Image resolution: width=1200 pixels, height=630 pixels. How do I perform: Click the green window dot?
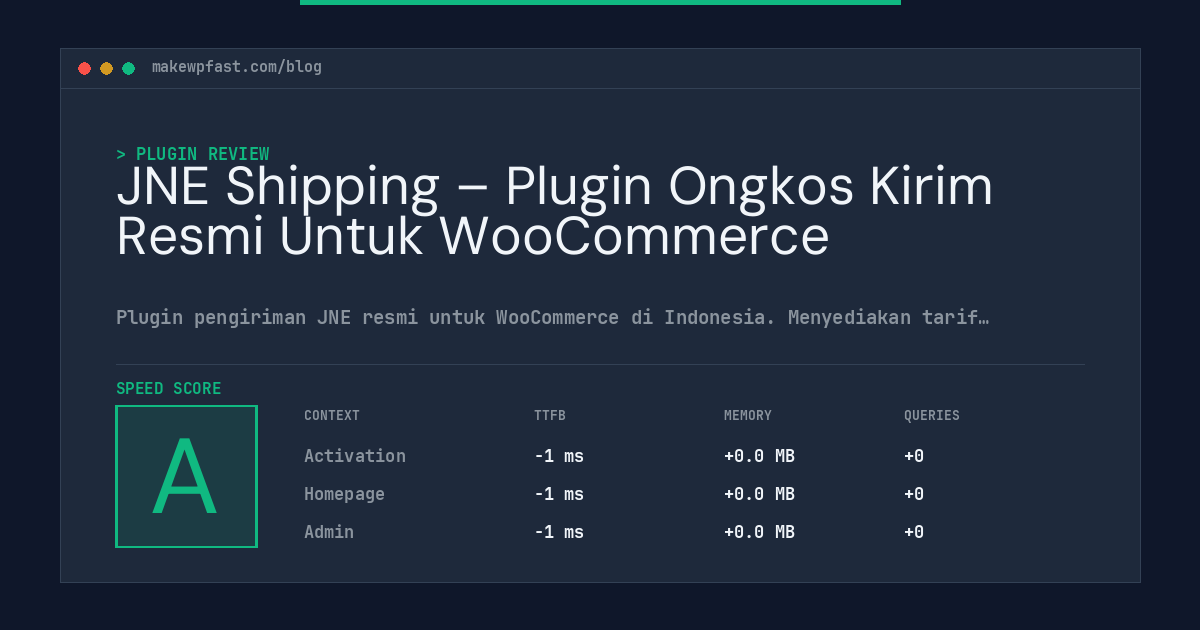pos(128,68)
